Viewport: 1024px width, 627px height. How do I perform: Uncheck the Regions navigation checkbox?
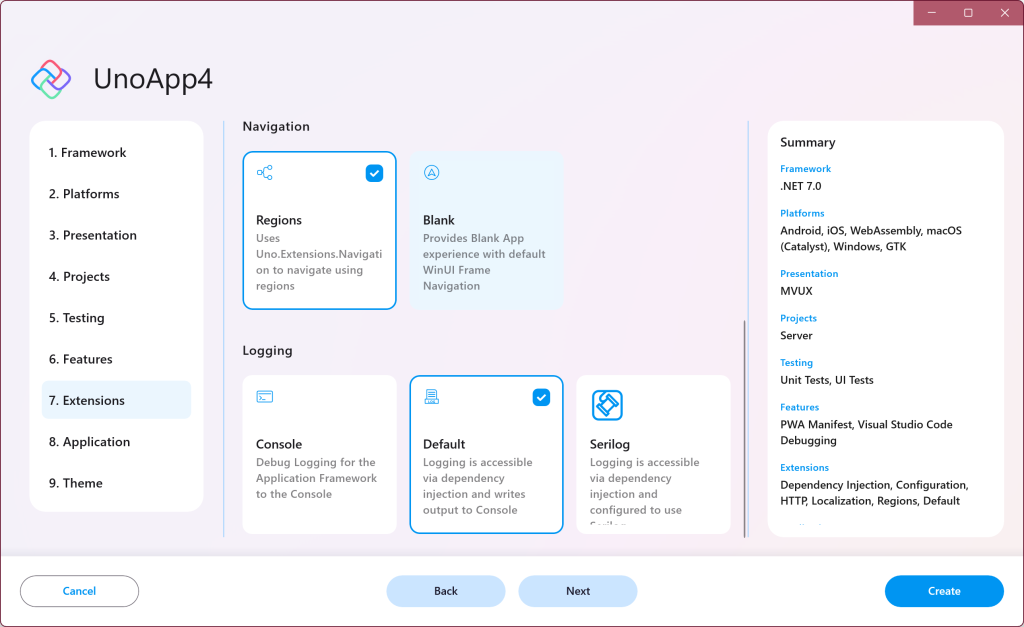pos(374,174)
